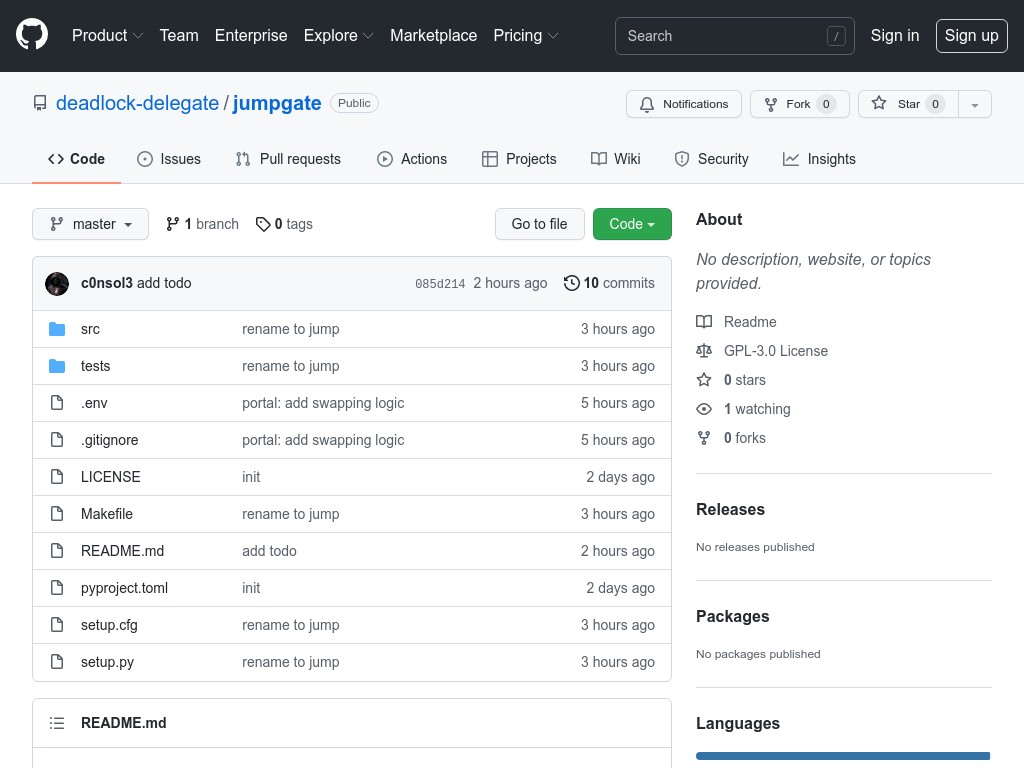The image size is (1024, 768).
Task: Focus the Search input field
Action: [735, 36]
